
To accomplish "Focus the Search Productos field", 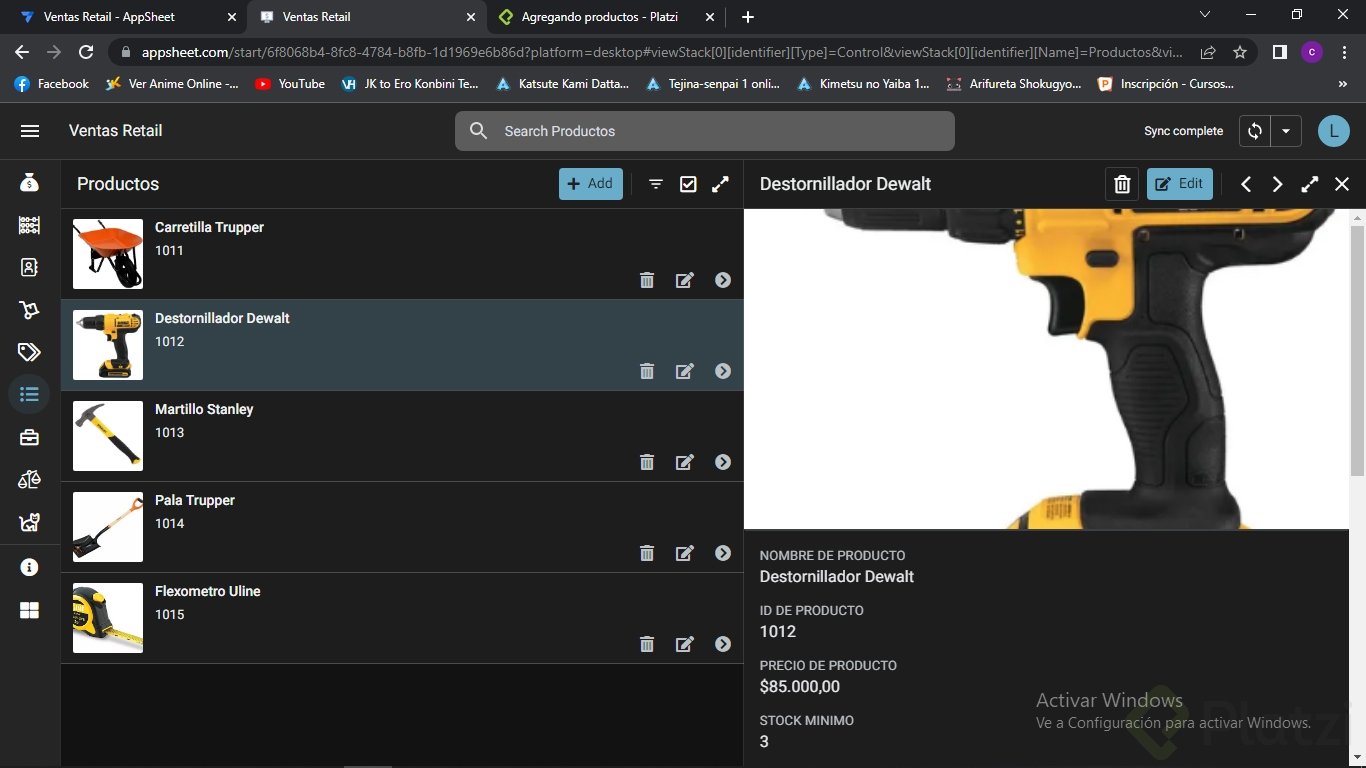I will click(x=705, y=131).
